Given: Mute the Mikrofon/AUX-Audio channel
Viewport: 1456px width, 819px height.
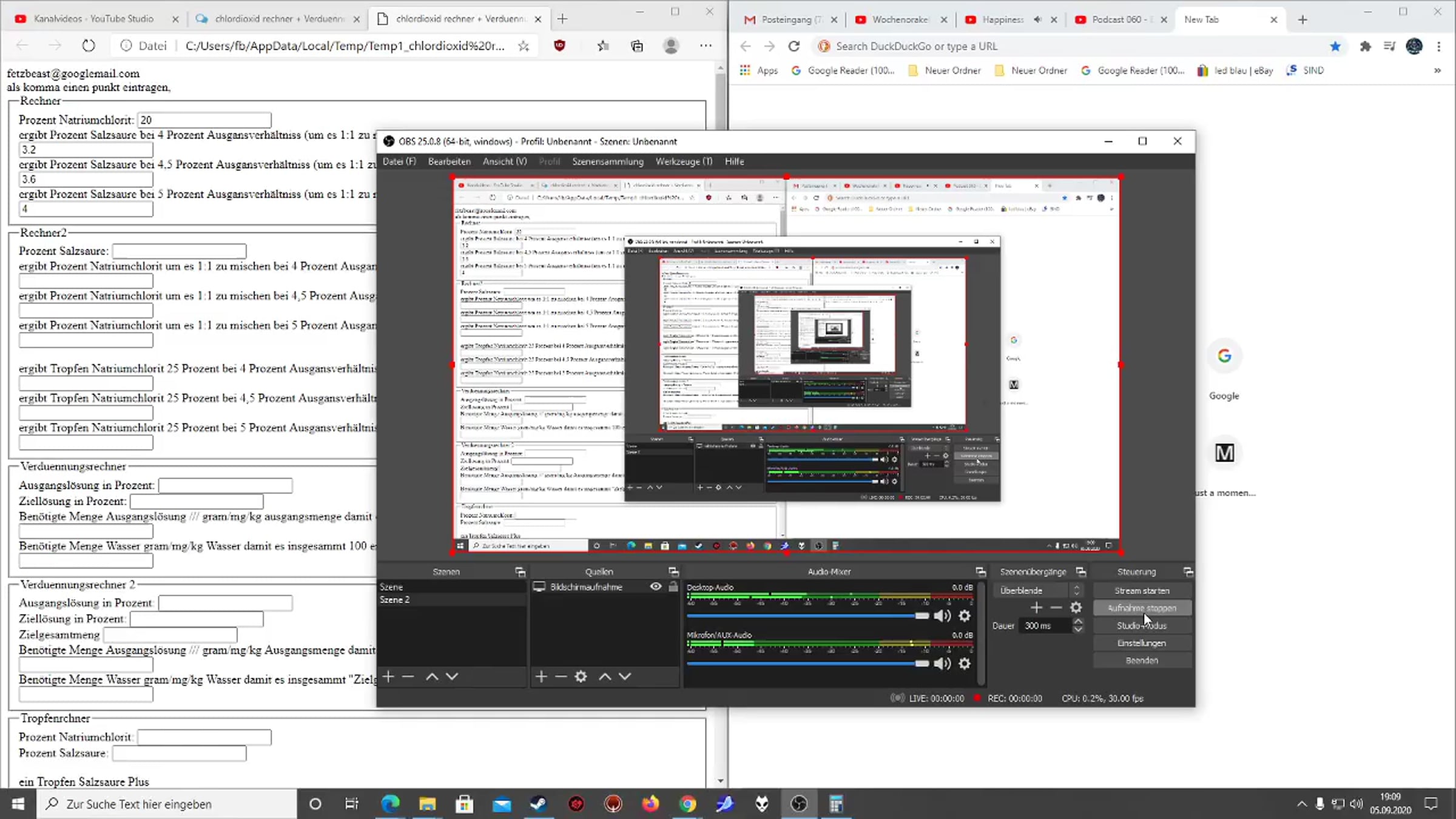Looking at the screenshot, I should coord(942,664).
